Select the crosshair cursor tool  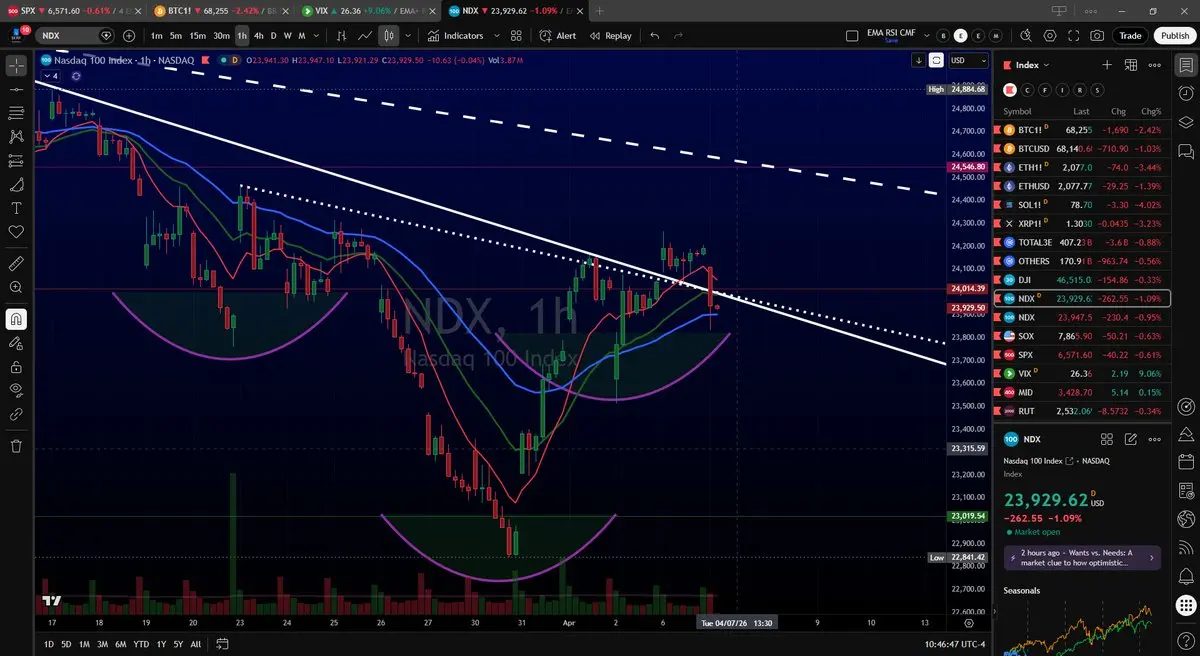16,66
